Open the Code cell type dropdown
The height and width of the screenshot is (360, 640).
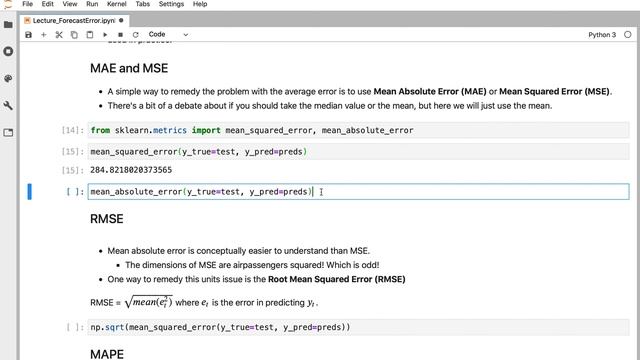168,35
